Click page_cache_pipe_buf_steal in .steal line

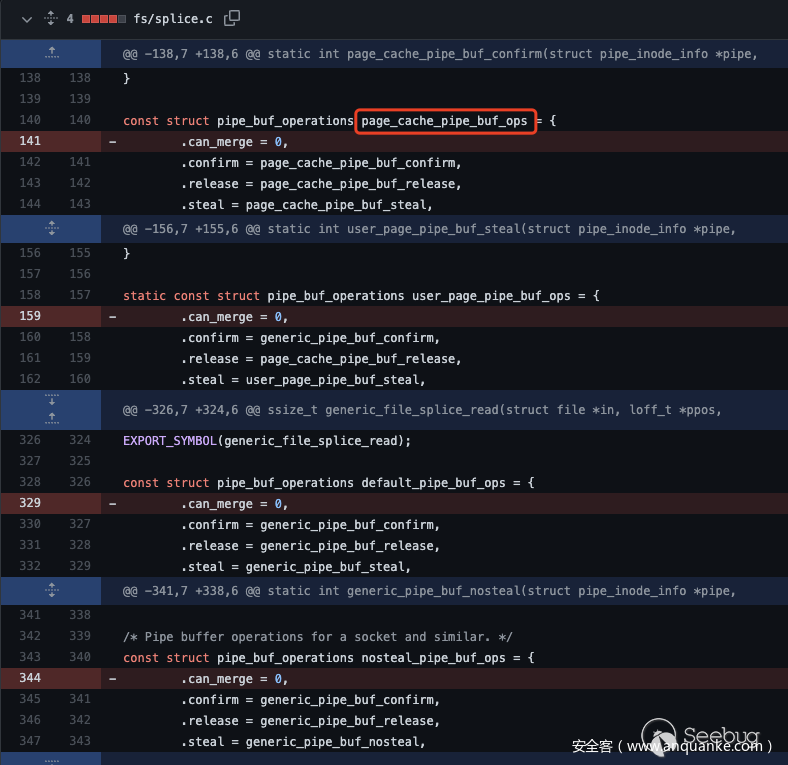click(x=335, y=205)
